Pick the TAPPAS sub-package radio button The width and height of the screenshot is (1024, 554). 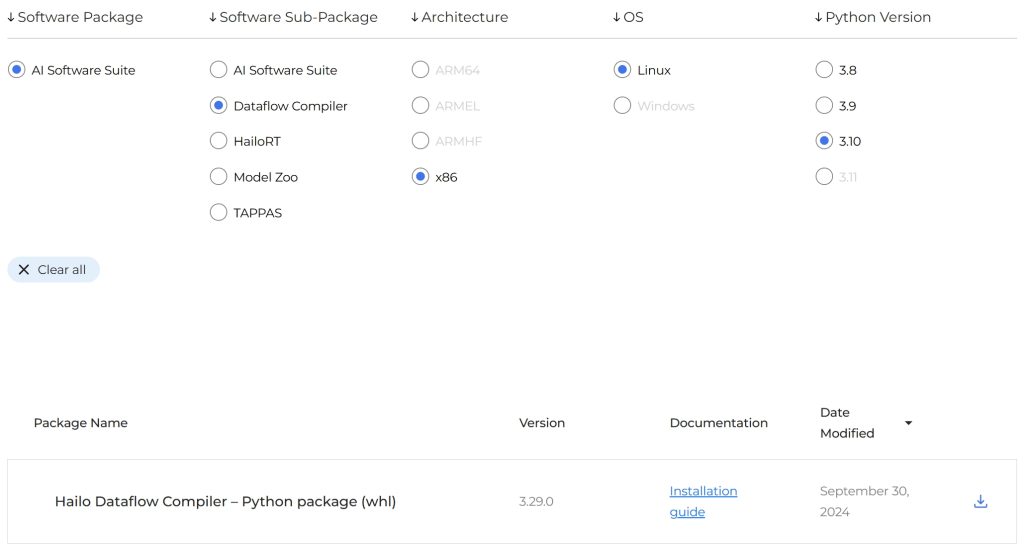tap(218, 212)
